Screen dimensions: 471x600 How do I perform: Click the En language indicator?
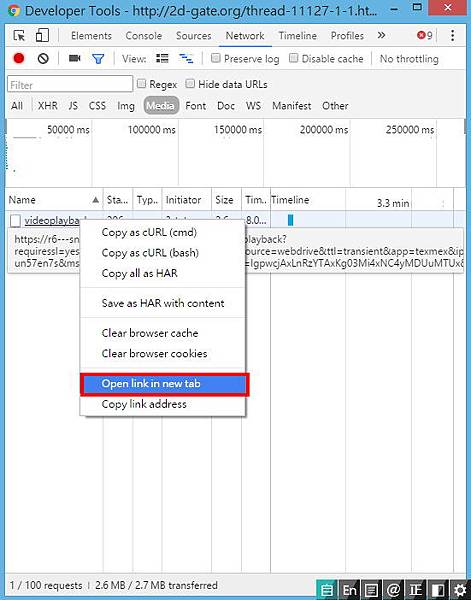[x=349, y=590]
